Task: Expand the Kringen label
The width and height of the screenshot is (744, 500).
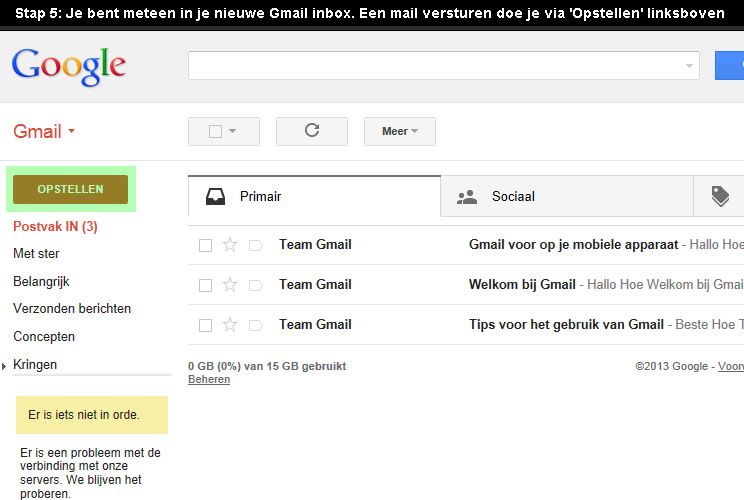Action: [4, 366]
